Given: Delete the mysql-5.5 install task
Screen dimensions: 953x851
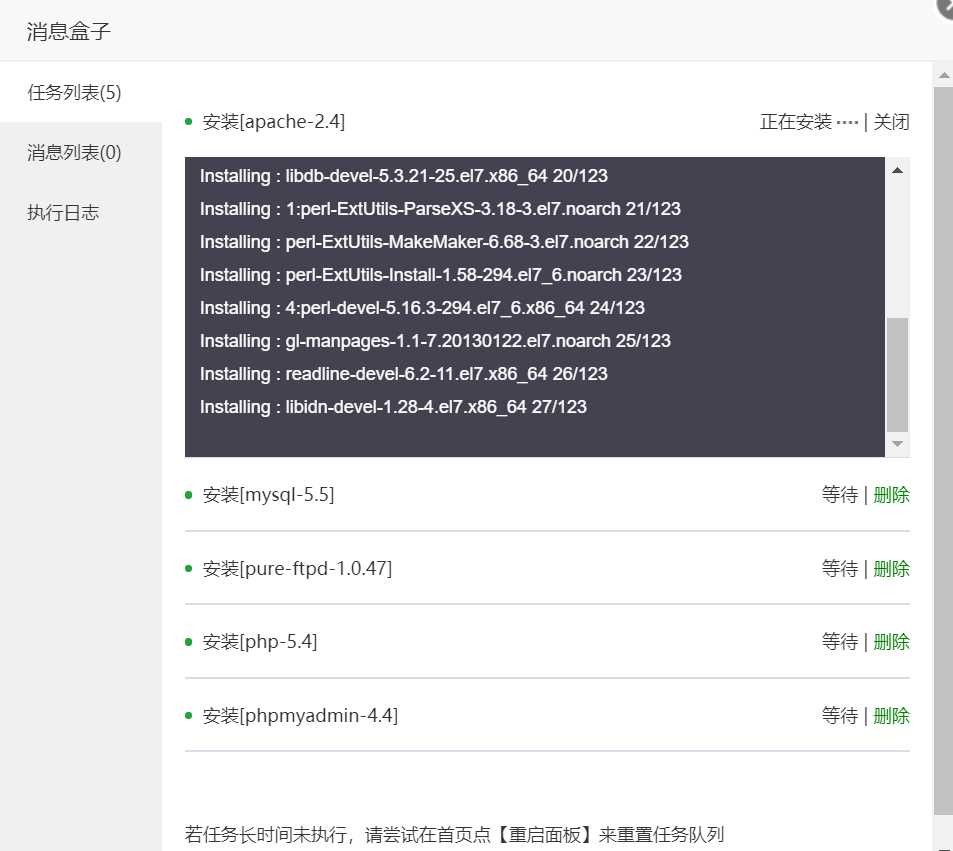Looking at the screenshot, I should click(x=891, y=494).
